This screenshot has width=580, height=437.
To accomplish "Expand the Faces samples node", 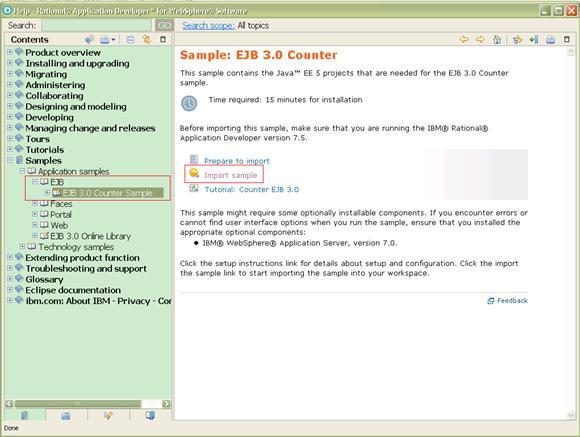I will (x=35, y=203).
